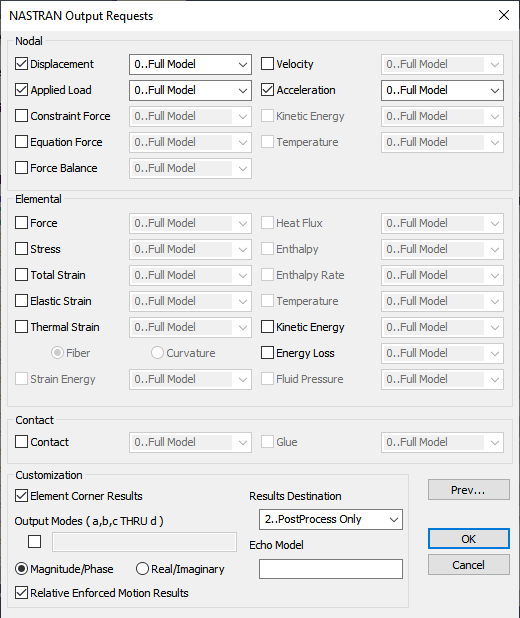Open the Applied Load set dropdown

point(190,90)
